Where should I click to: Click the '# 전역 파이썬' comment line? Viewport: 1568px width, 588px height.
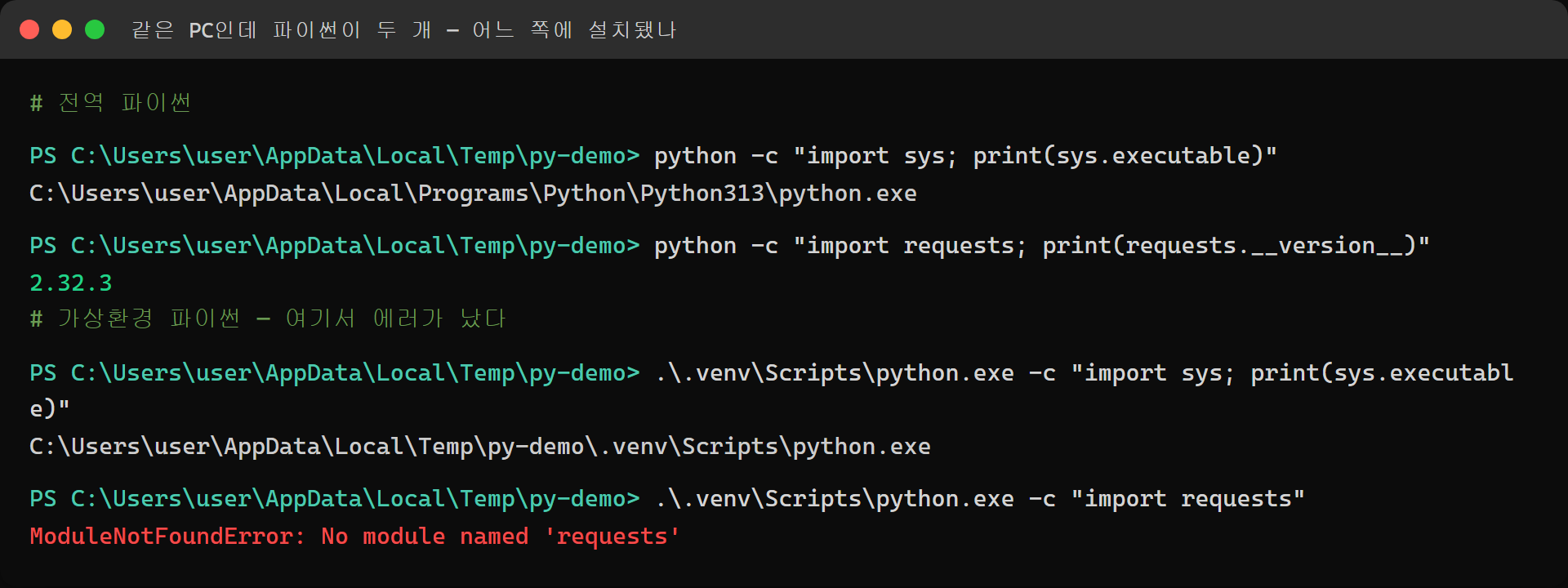110,103
